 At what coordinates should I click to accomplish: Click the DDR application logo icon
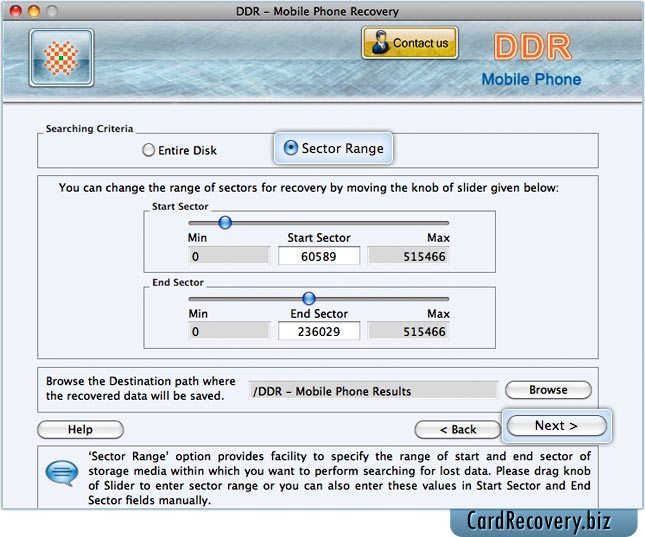(61, 58)
